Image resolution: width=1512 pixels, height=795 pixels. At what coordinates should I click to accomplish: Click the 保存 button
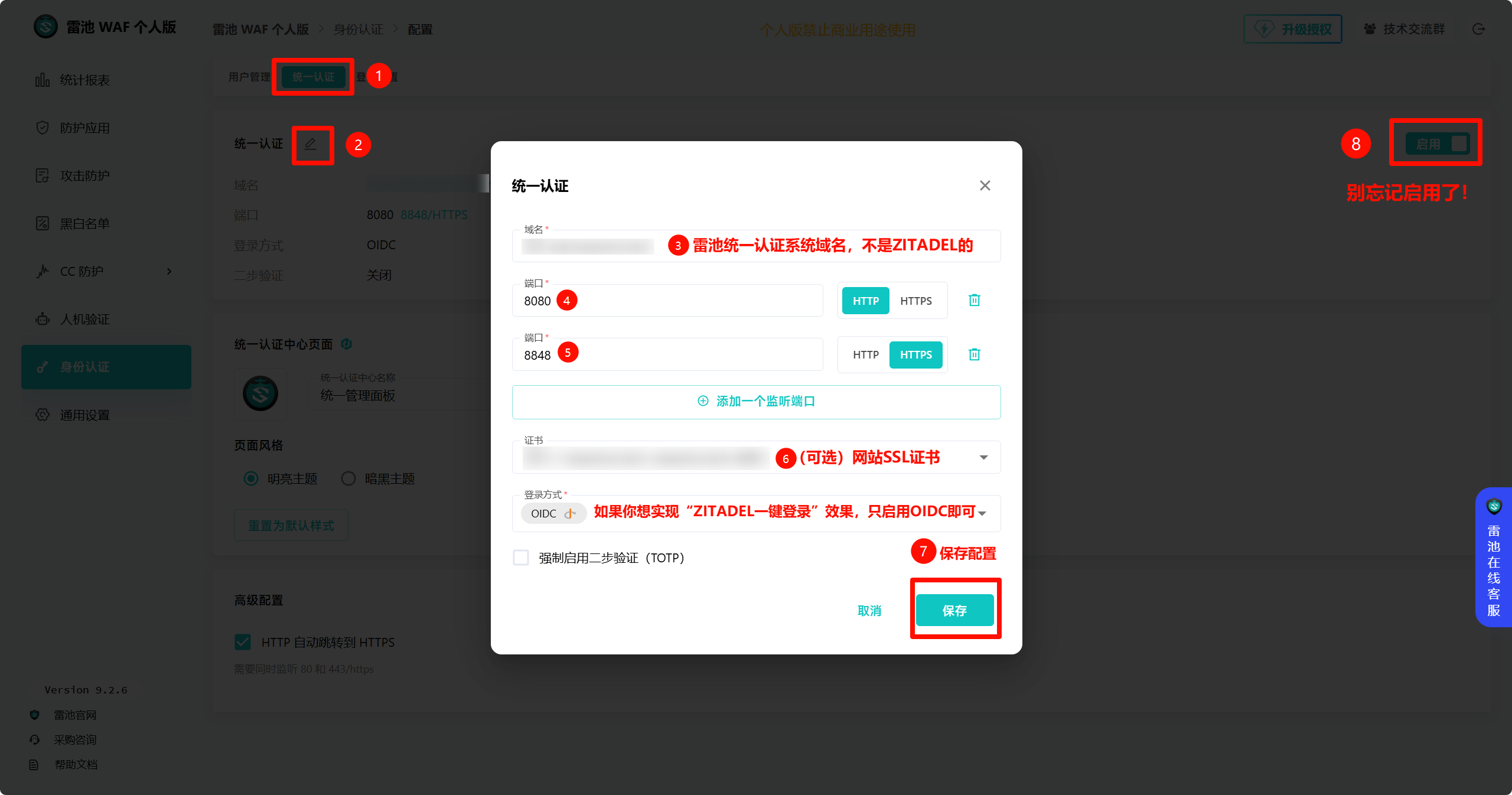coord(954,610)
